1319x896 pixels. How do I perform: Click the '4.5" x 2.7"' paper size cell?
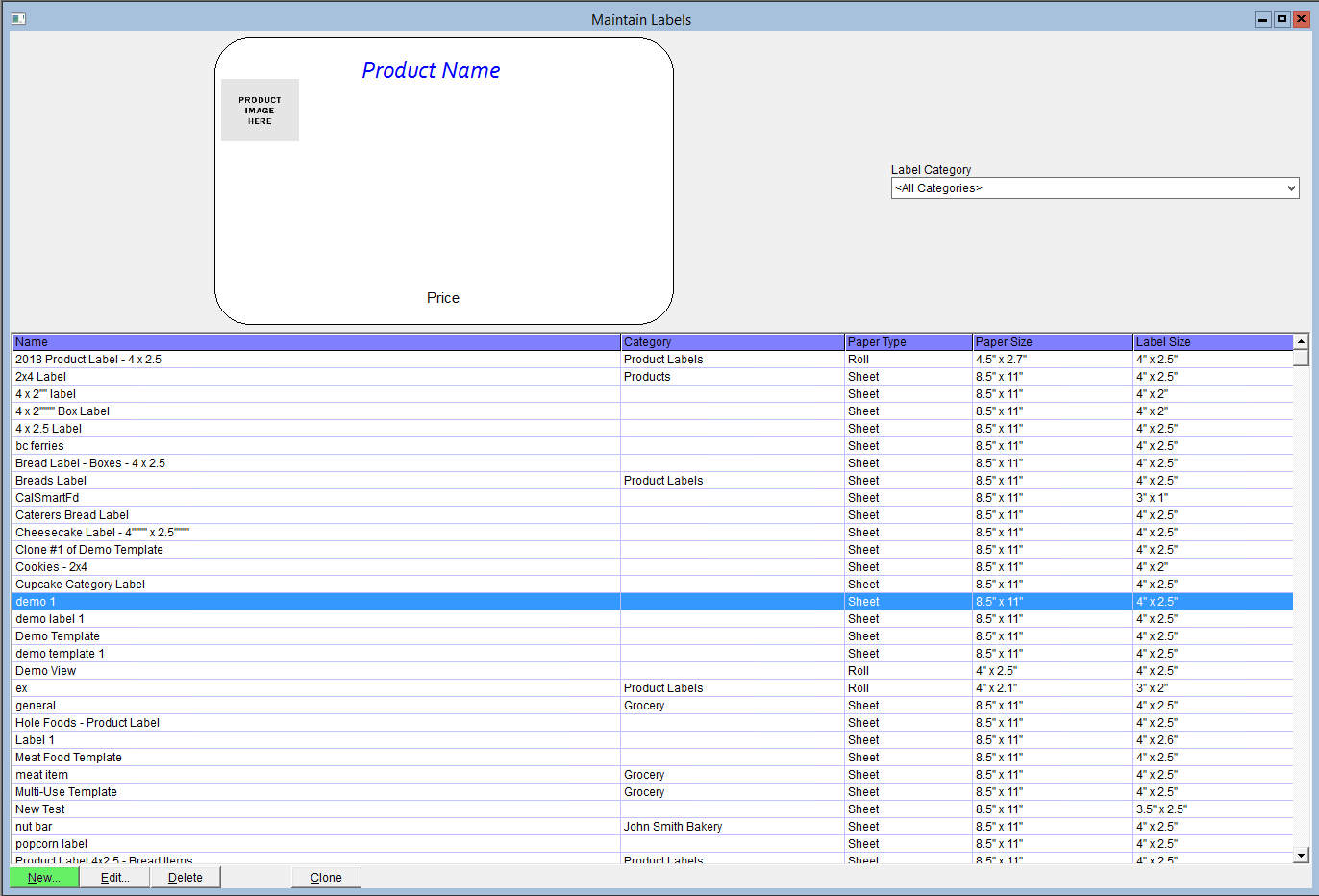pos(1053,360)
